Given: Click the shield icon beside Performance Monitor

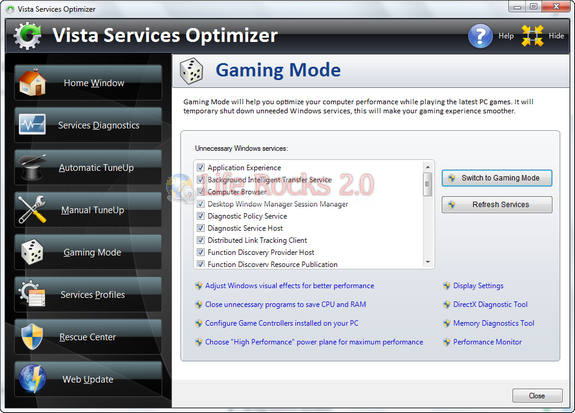Looking at the screenshot, I should (447, 342).
